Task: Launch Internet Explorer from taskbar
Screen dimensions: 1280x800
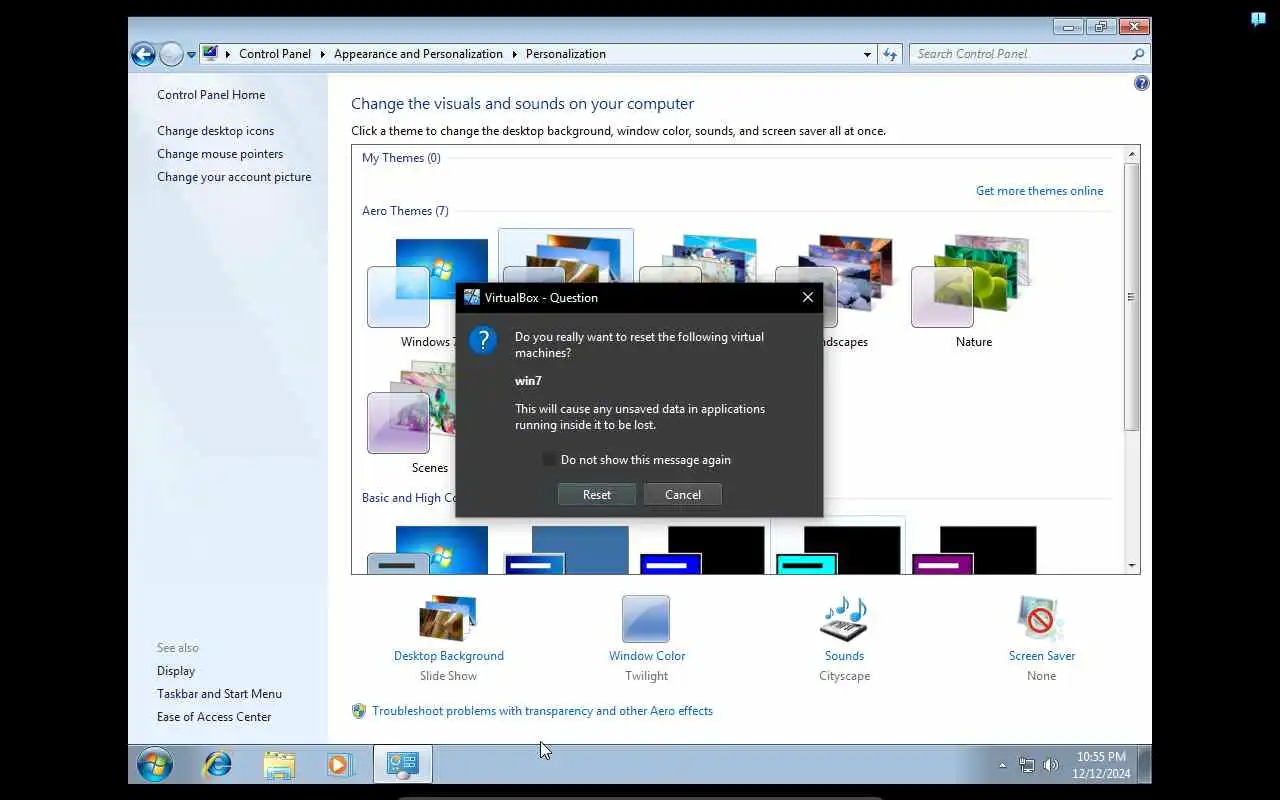Action: tap(216, 765)
